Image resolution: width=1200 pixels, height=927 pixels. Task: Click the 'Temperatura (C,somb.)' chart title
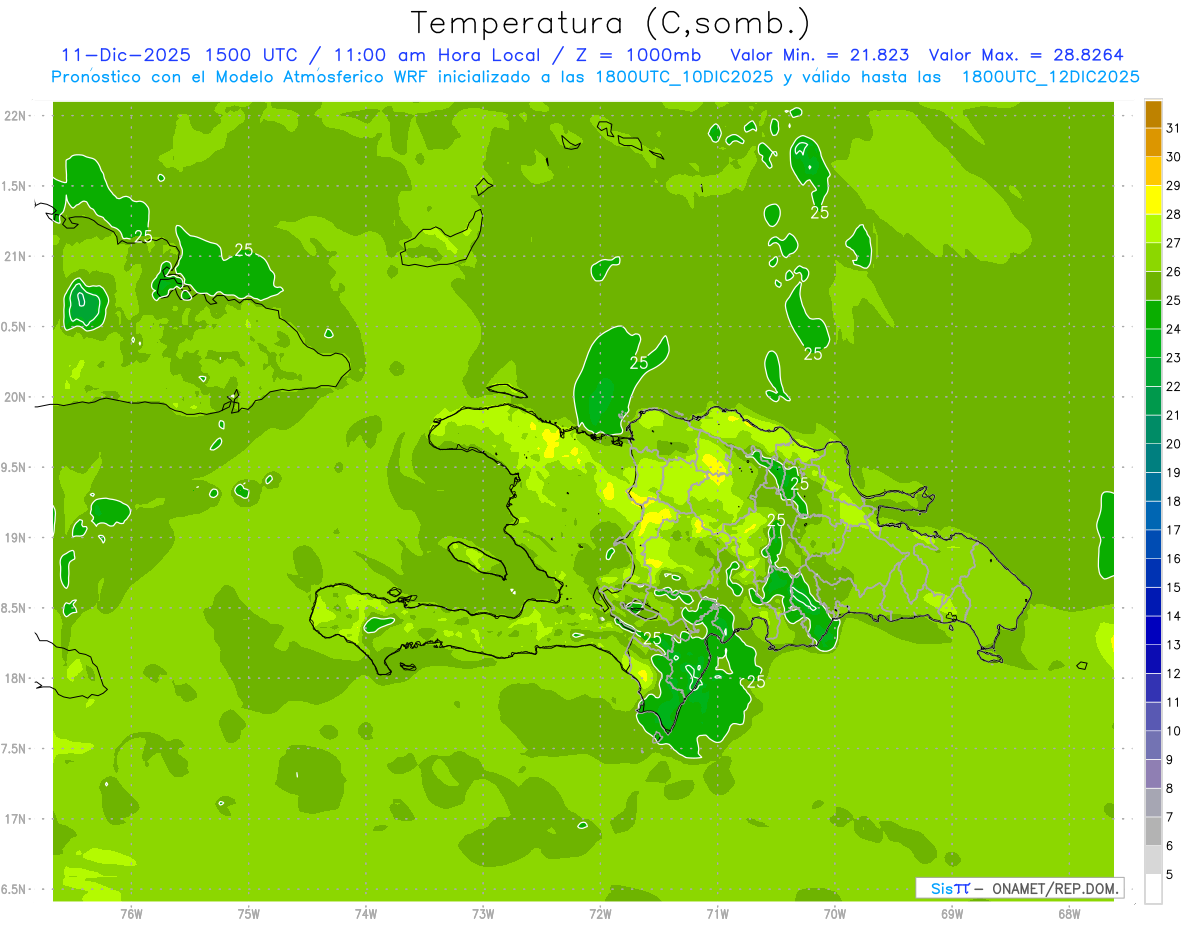click(610, 22)
